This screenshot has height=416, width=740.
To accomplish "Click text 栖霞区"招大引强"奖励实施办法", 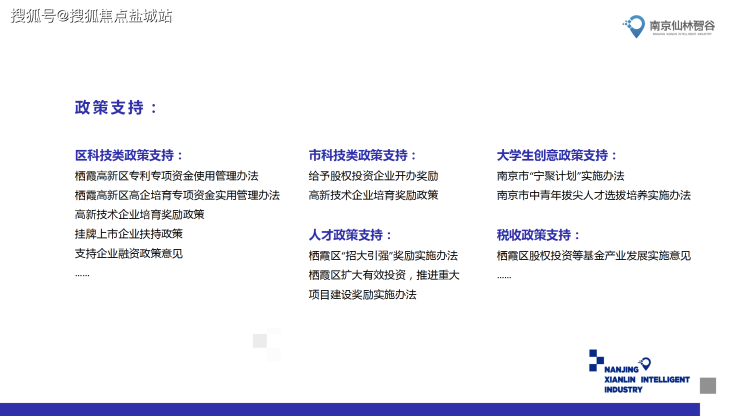I will tap(383, 255).
